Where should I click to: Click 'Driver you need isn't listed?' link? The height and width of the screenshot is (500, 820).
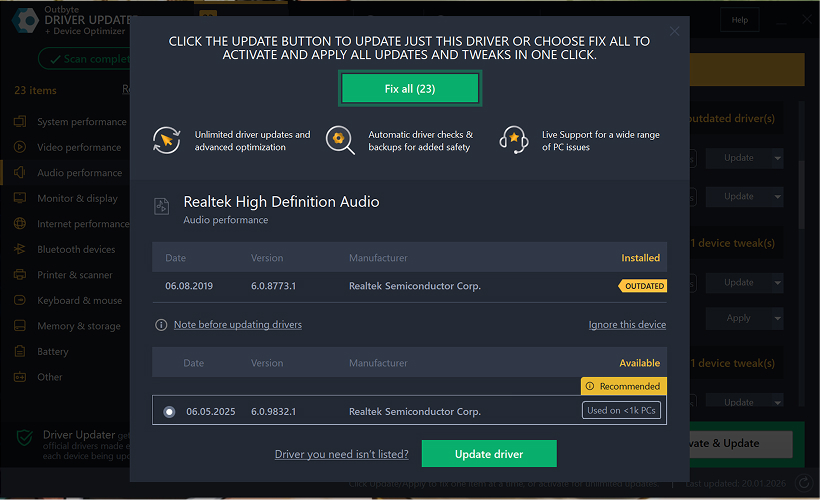click(341, 455)
